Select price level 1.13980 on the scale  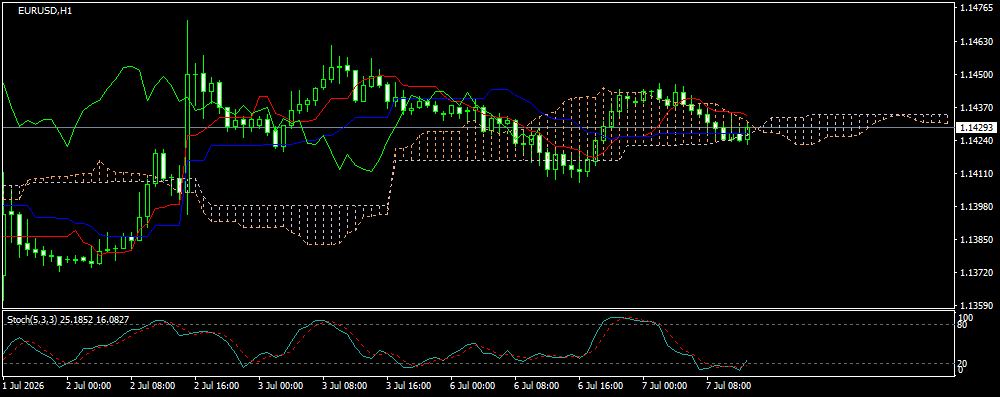coord(977,207)
